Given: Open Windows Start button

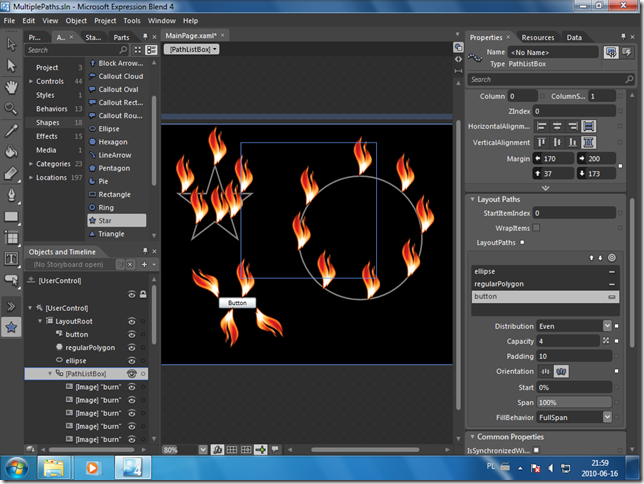Looking at the screenshot, I should [16, 468].
